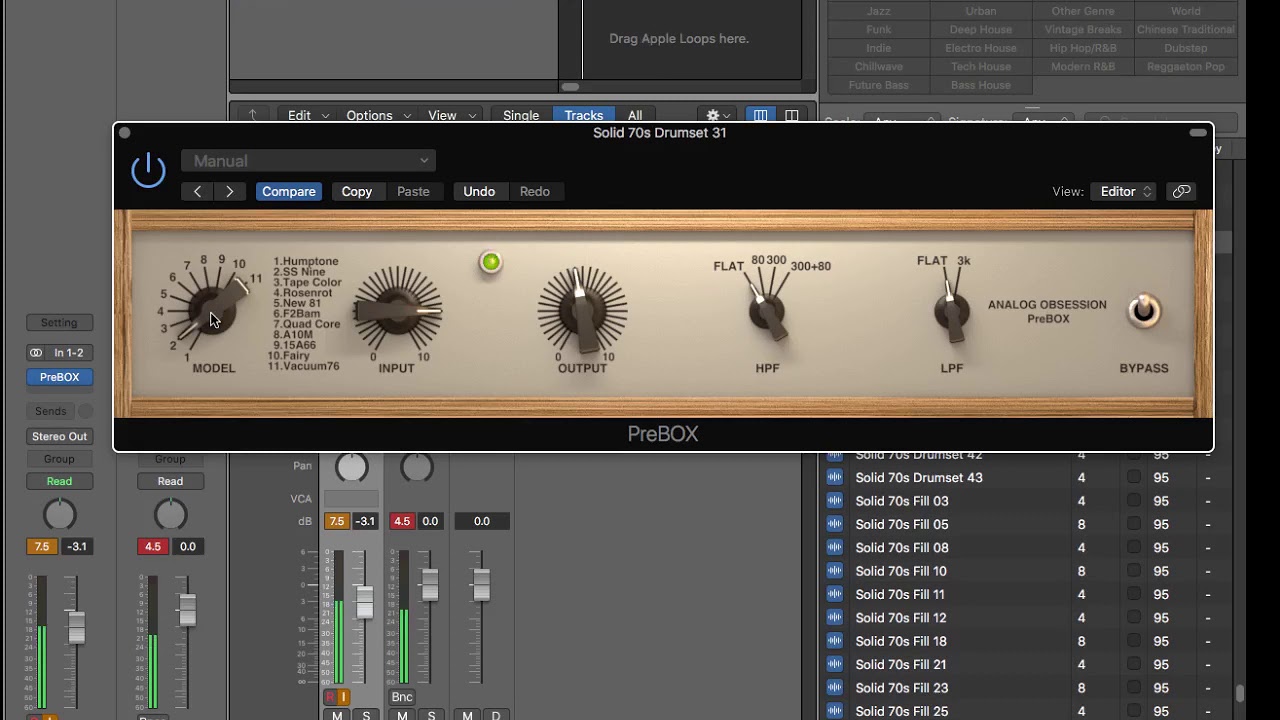Click the Redo button
The image size is (1280, 720).
(535, 191)
